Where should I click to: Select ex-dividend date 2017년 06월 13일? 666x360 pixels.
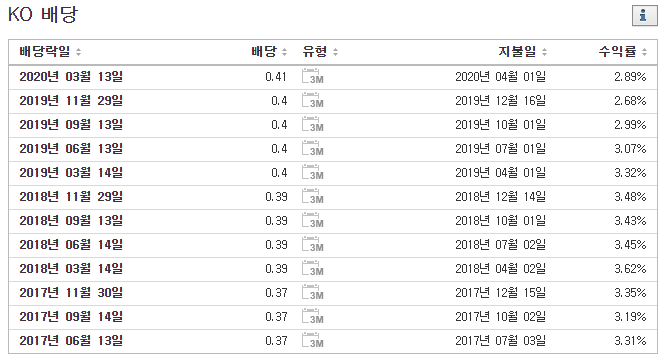(x=71, y=340)
